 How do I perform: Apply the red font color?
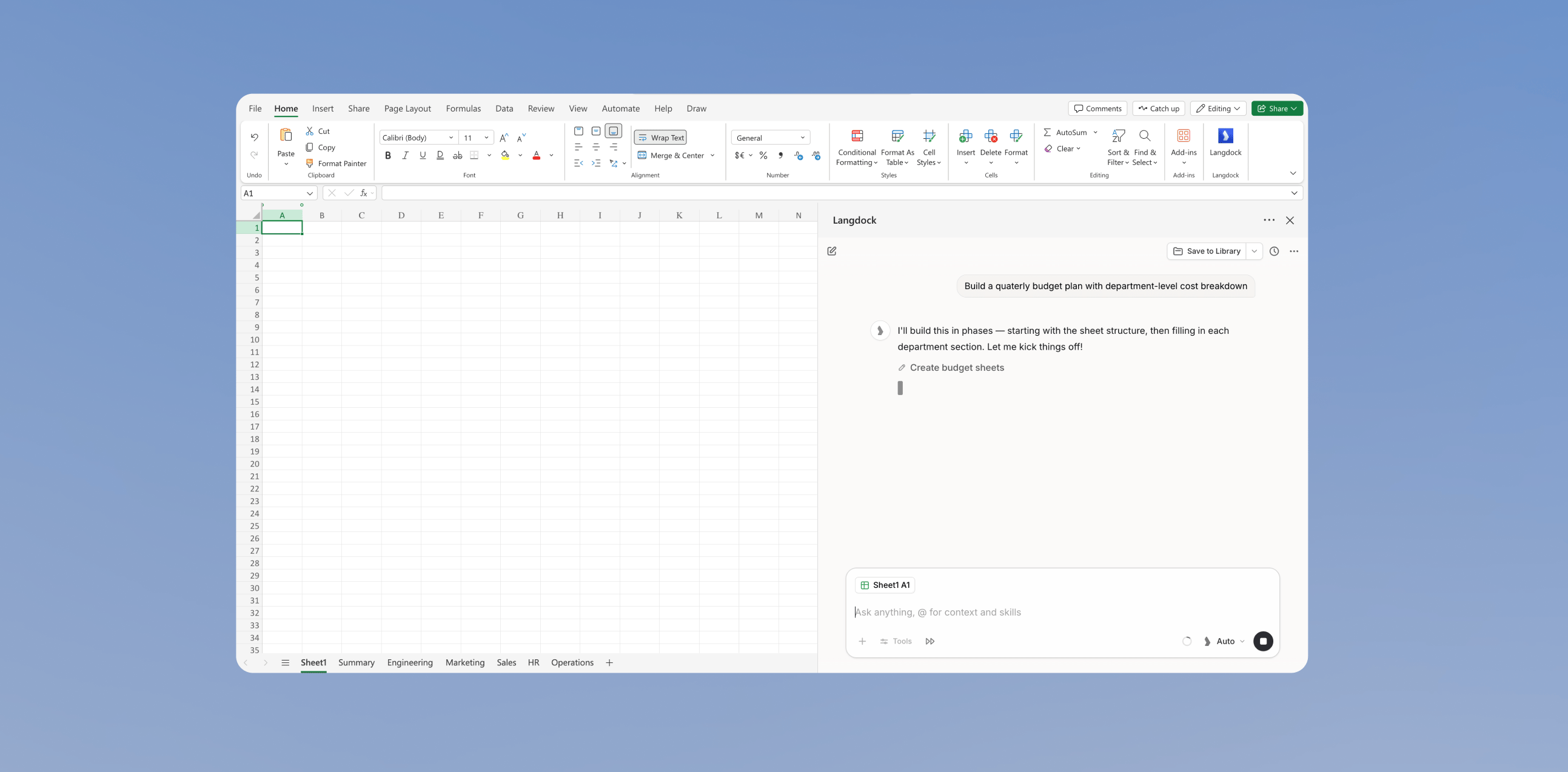click(536, 156)
